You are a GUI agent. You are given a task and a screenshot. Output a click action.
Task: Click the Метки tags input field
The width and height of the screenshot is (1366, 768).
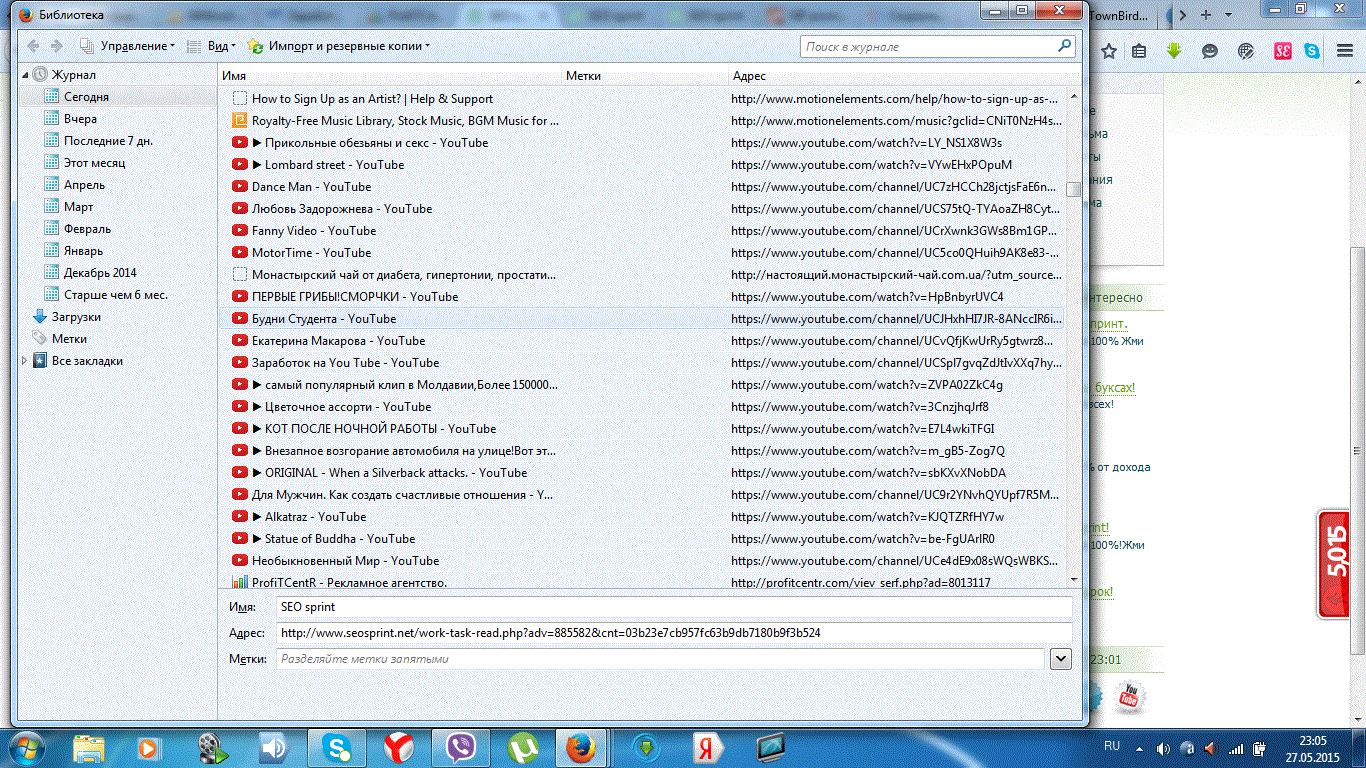(x=659, y=659)
